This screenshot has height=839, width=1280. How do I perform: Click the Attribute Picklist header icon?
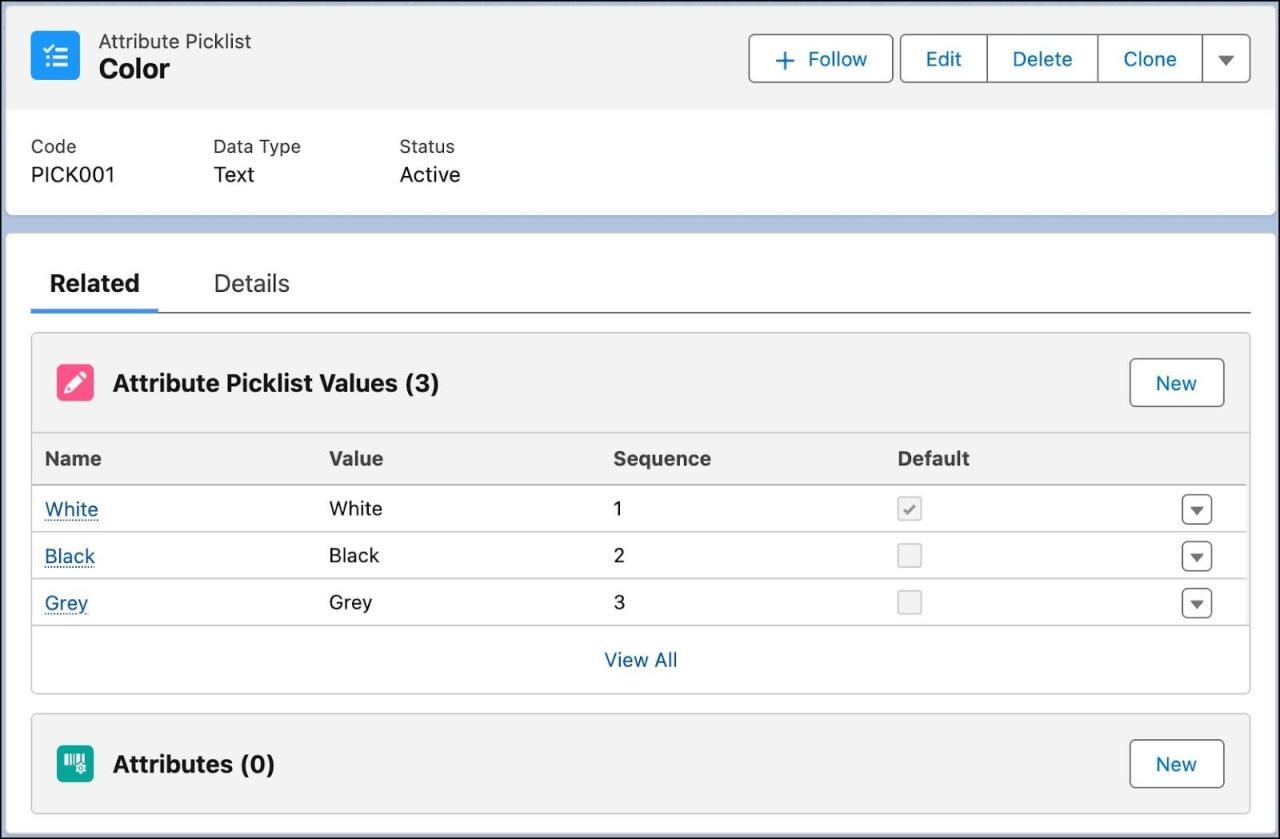coord(55,56)
